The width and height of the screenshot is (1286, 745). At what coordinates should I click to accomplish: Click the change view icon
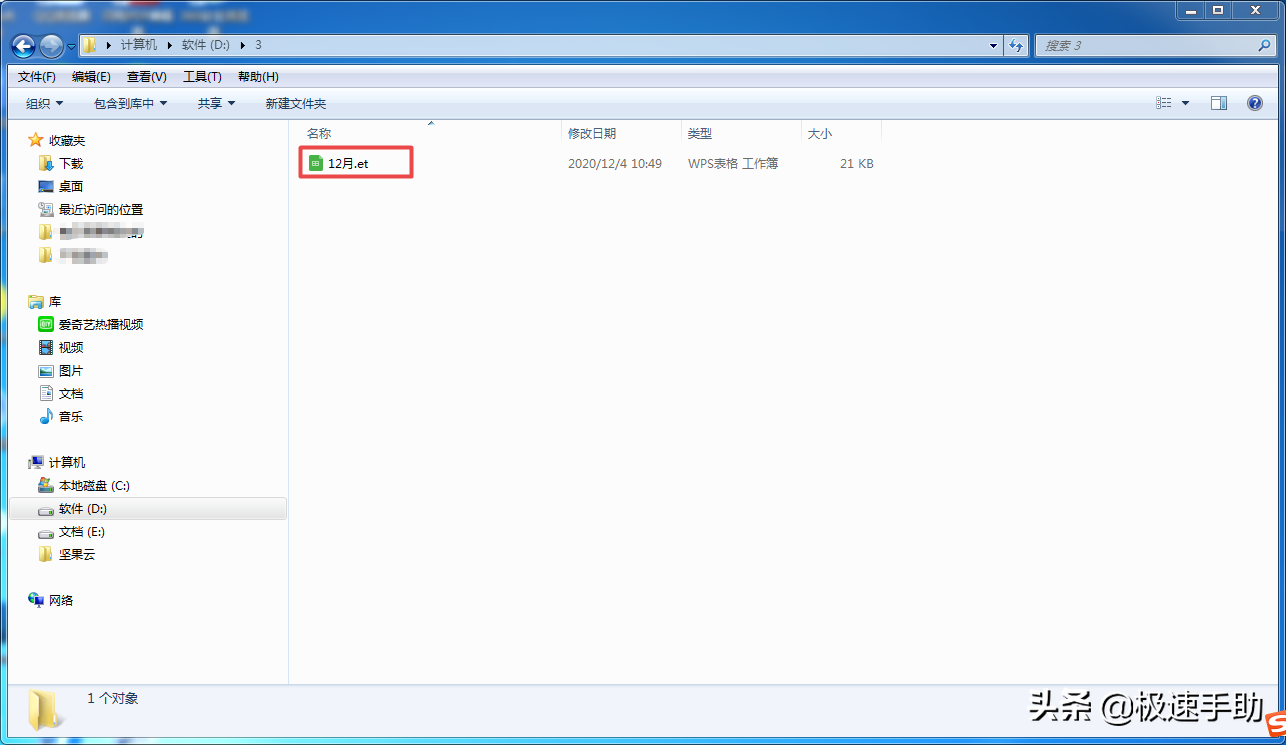click(1164, 103)
